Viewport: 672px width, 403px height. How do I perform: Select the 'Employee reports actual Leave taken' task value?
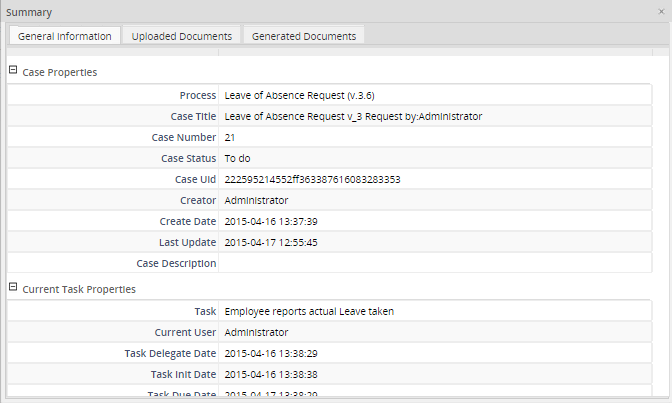(x=309, y=311)
